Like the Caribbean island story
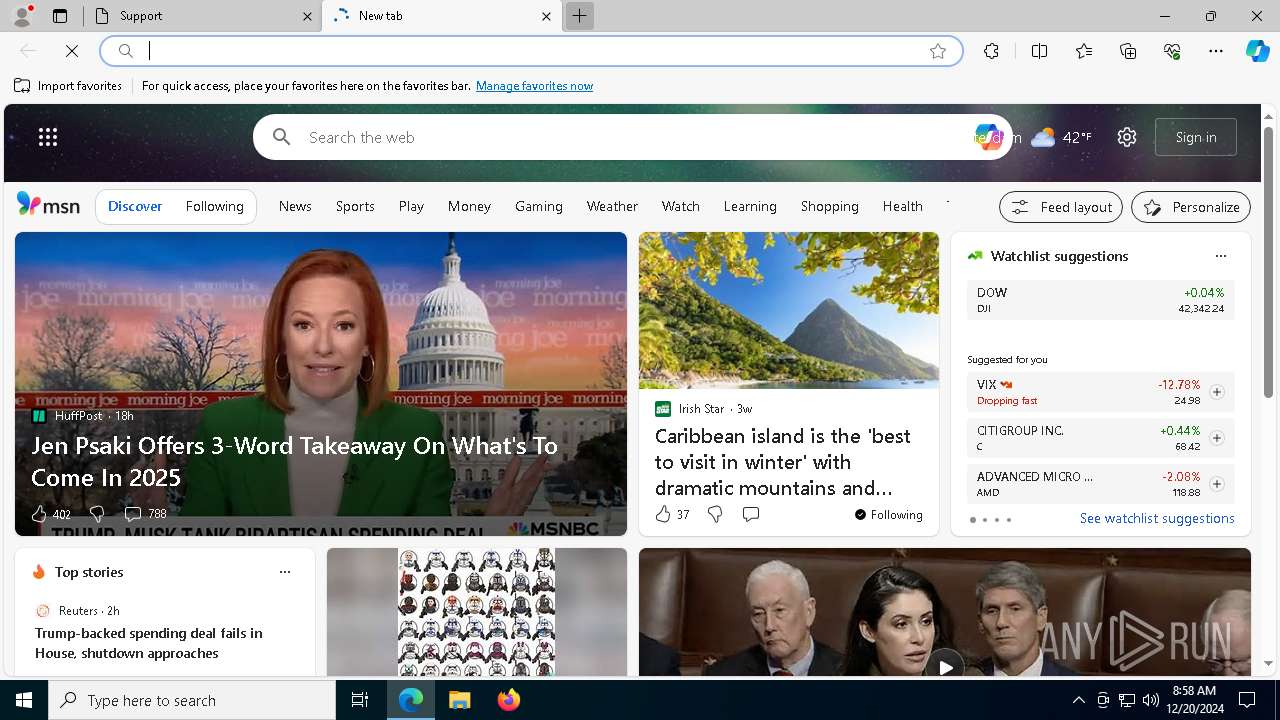Image resolution: width=1280 pixels, height=720 pixels. [x=662, y=514]
